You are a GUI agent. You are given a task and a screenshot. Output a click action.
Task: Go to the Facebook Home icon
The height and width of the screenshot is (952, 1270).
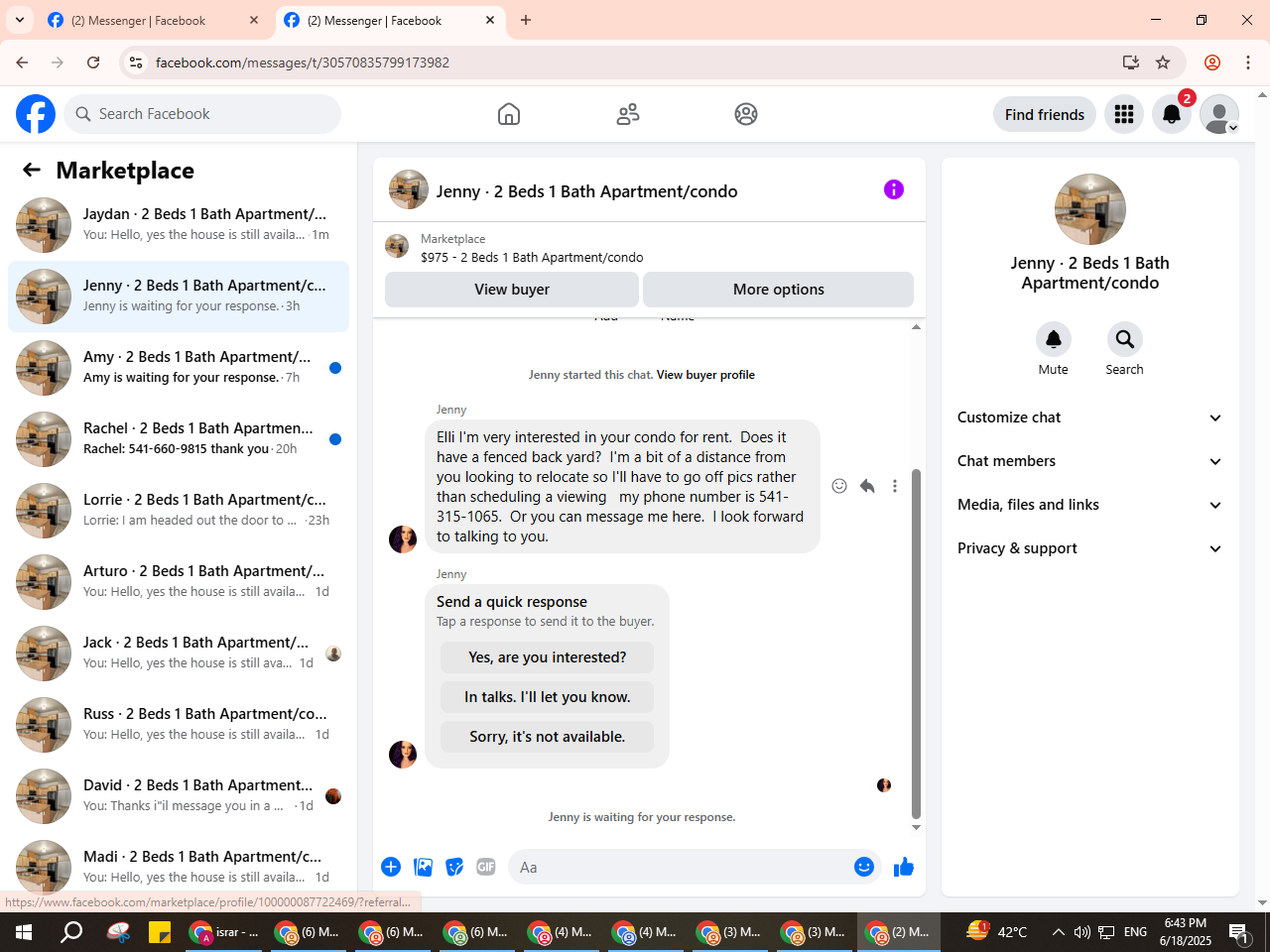[x=509, y=114]
